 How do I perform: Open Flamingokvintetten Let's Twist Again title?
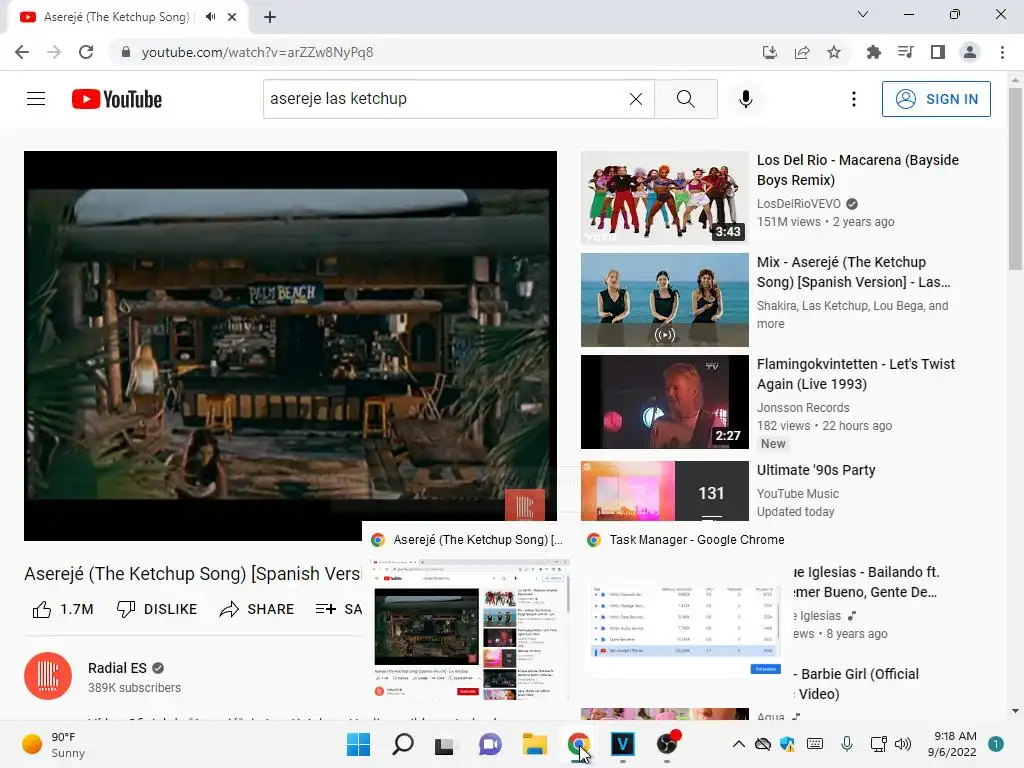(856, 374)
